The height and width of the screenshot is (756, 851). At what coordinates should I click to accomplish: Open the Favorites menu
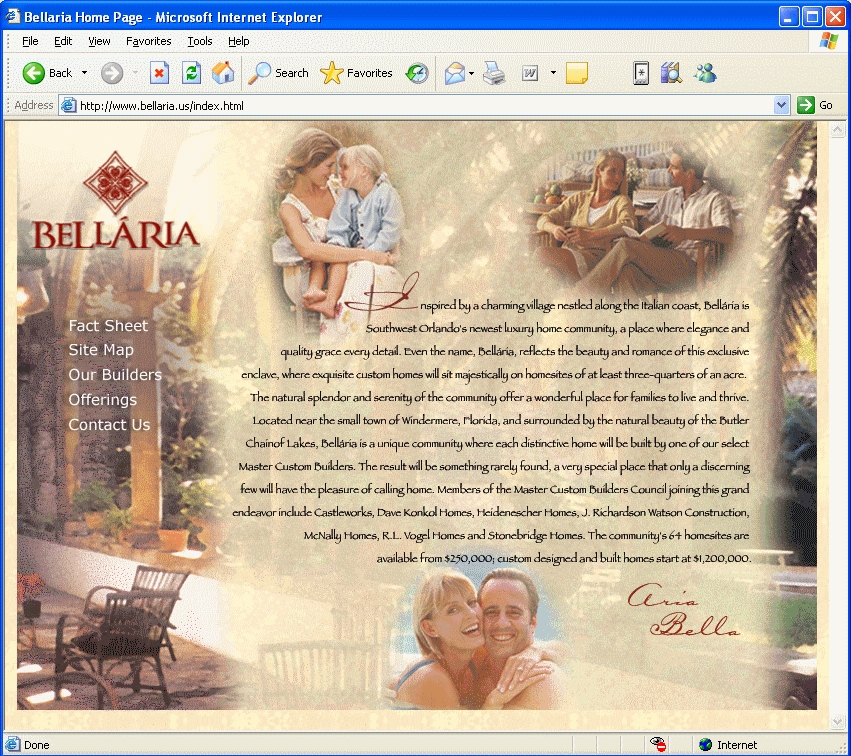pos(149,41)
